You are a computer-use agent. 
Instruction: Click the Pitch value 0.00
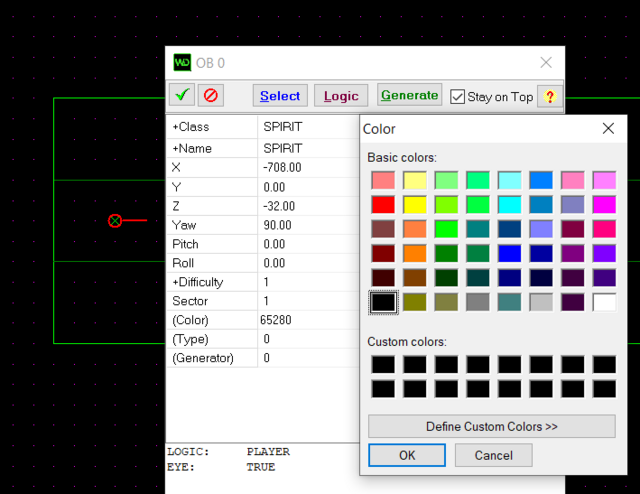click(274, 244)
